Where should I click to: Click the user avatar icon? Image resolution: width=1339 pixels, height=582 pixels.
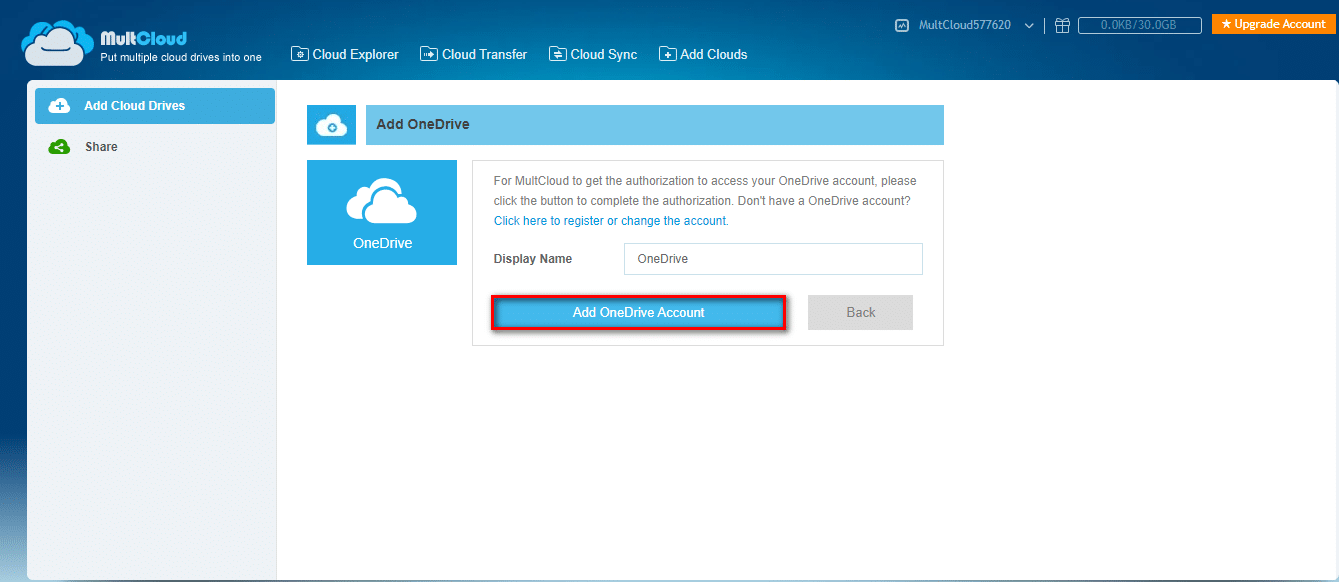[903, 24]
